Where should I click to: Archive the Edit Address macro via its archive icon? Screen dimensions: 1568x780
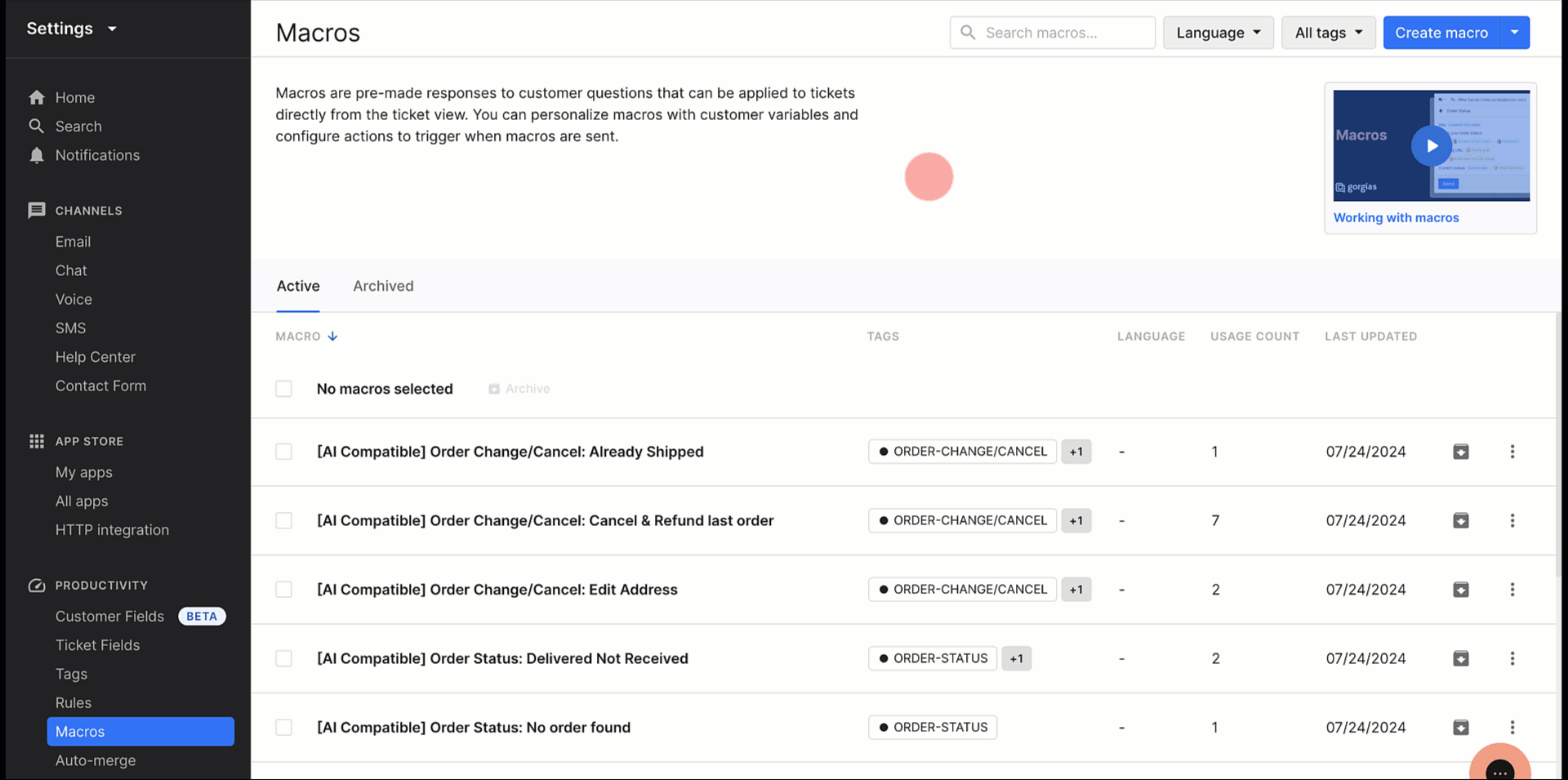tap(1461, 589)
